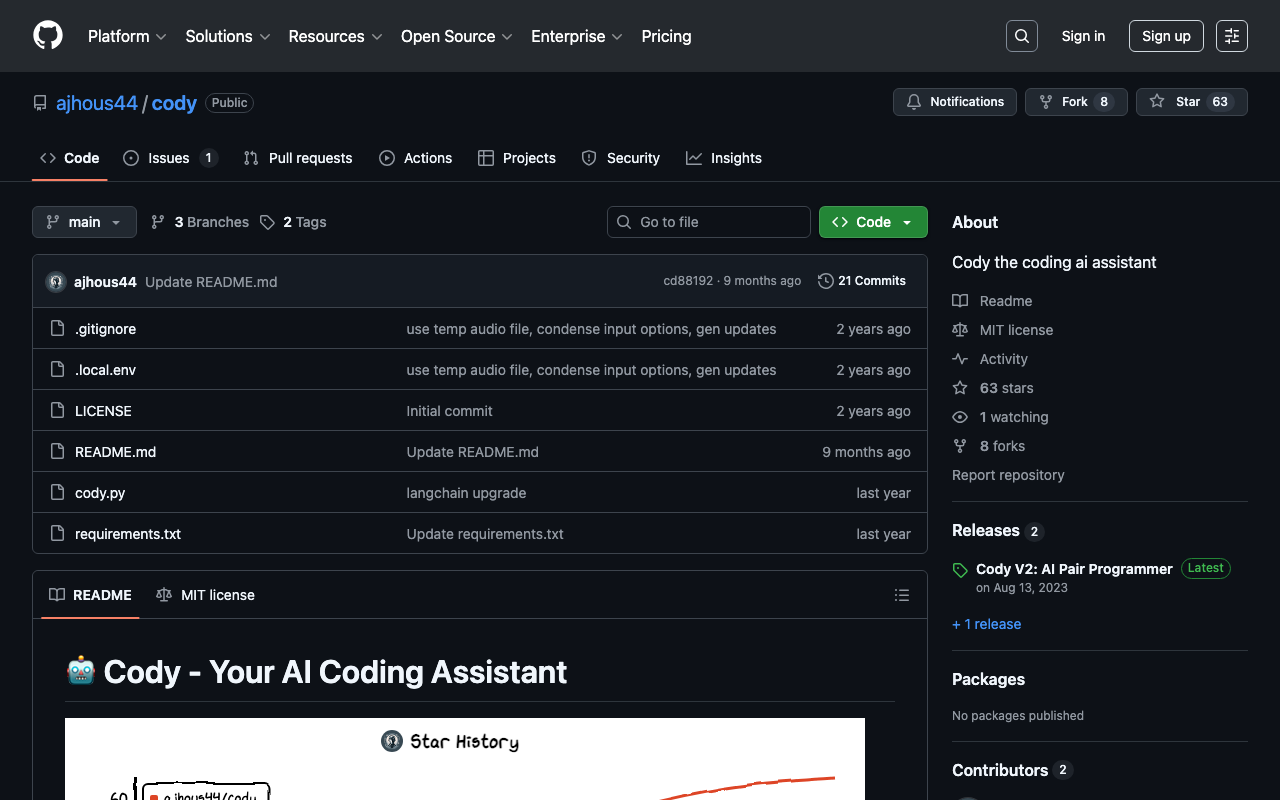Open the green Code dropdown

[x=872, y=222]
